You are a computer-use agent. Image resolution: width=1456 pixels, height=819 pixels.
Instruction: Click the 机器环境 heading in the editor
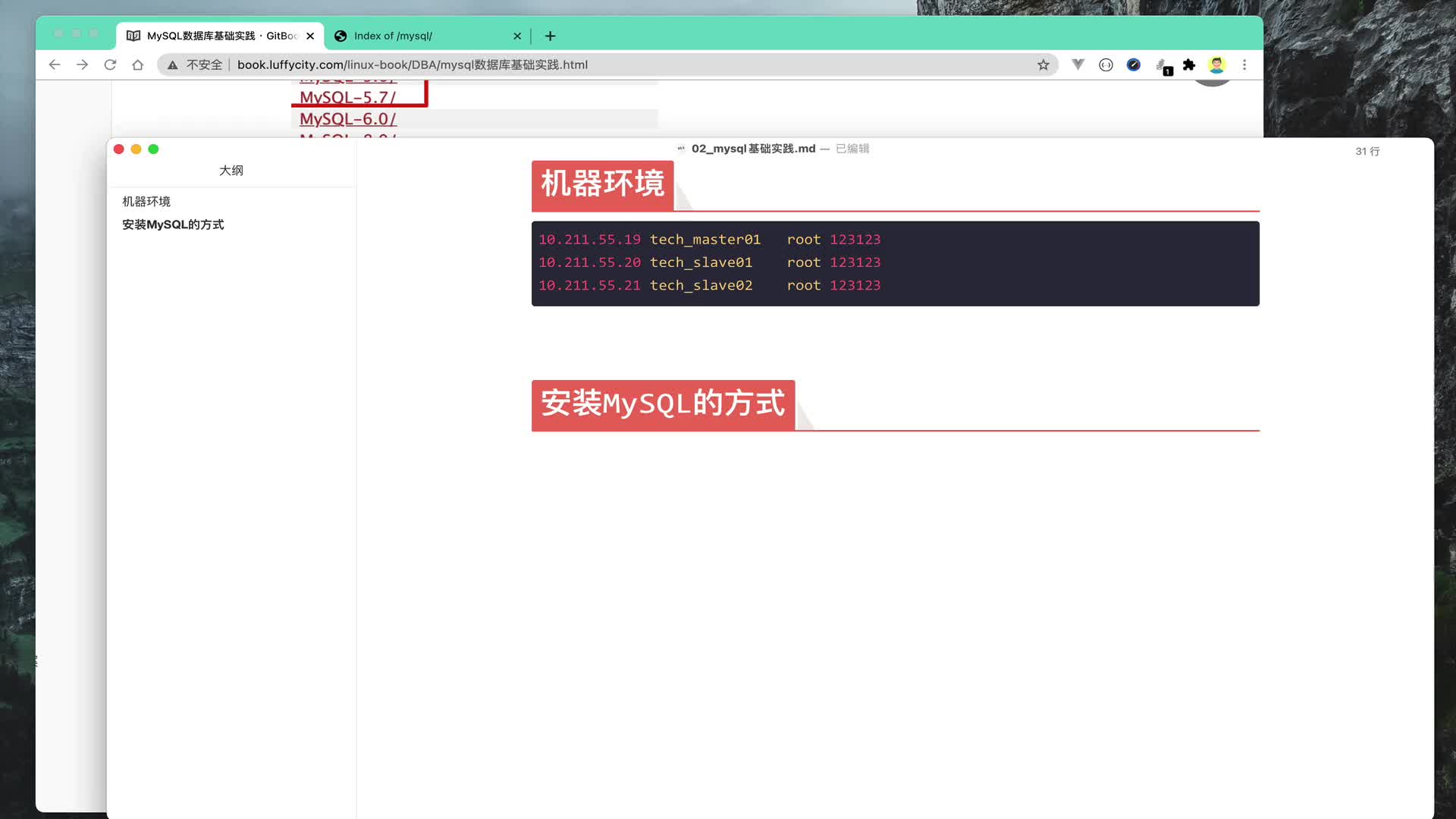click(603, 184)
